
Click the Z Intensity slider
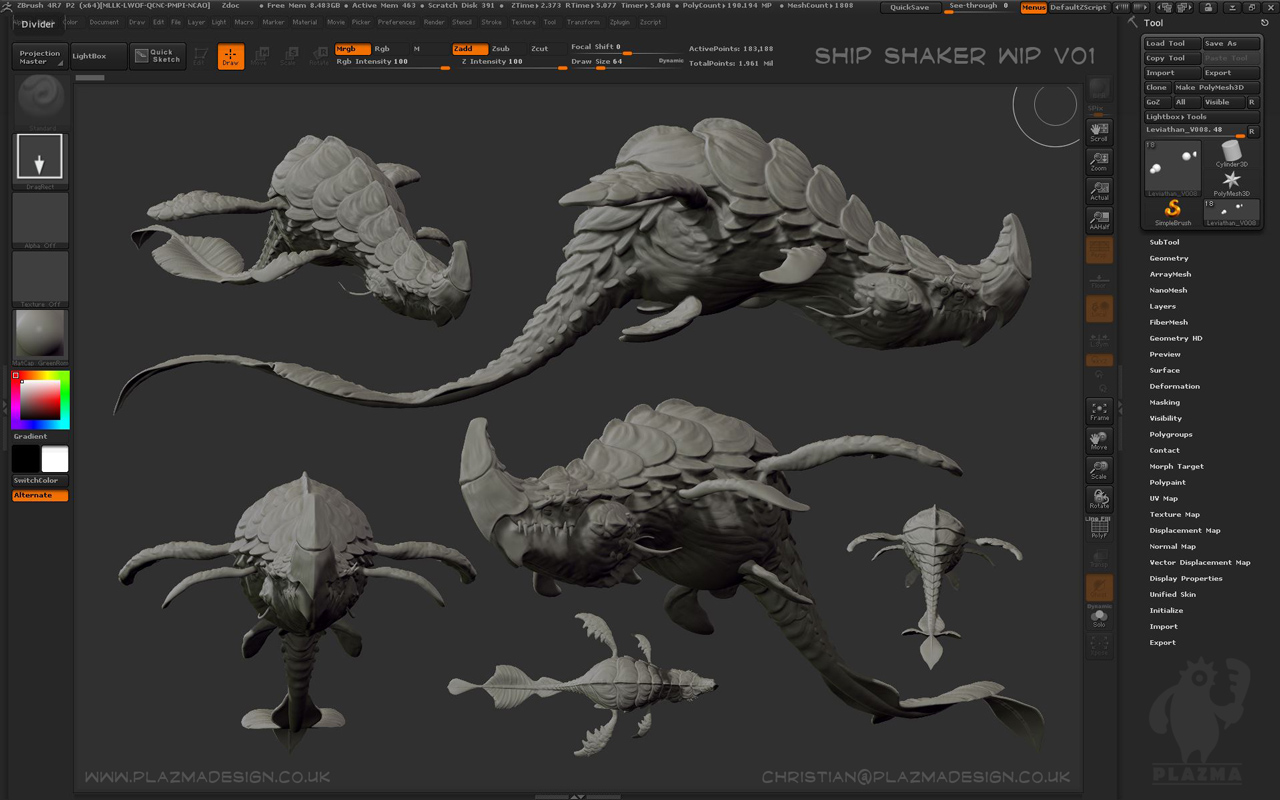[510, 62]
